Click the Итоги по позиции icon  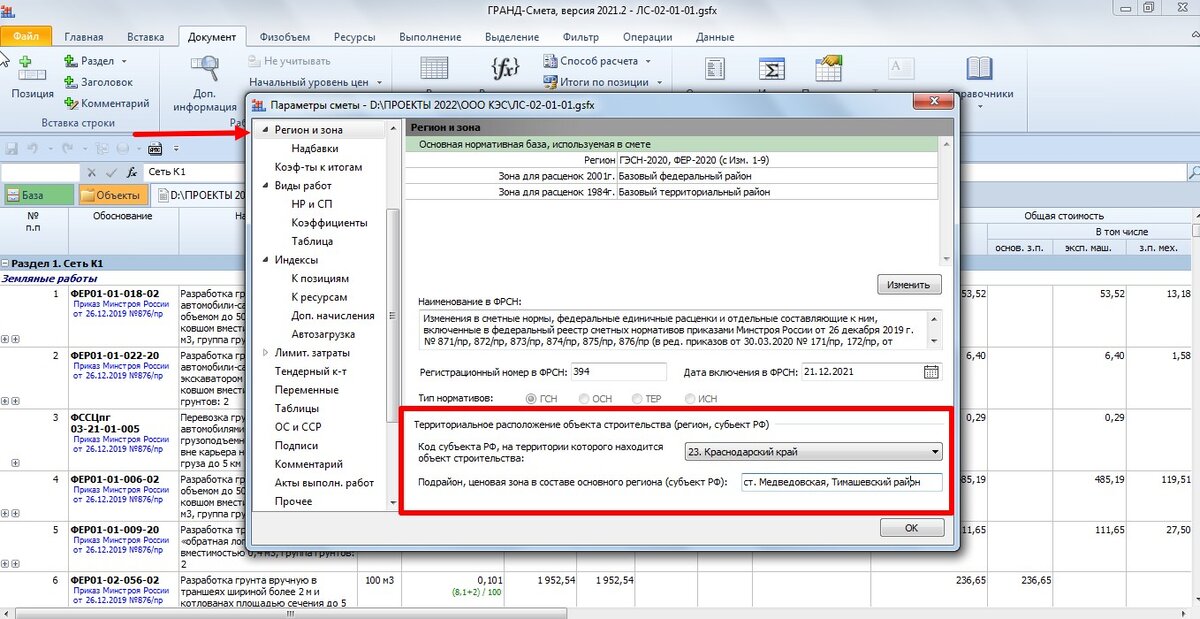point(551,81)
